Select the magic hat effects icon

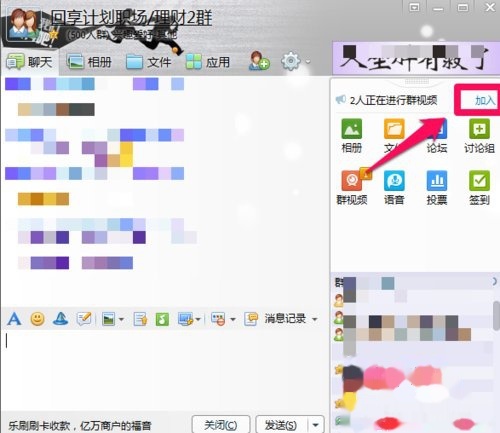pos(61,319)
